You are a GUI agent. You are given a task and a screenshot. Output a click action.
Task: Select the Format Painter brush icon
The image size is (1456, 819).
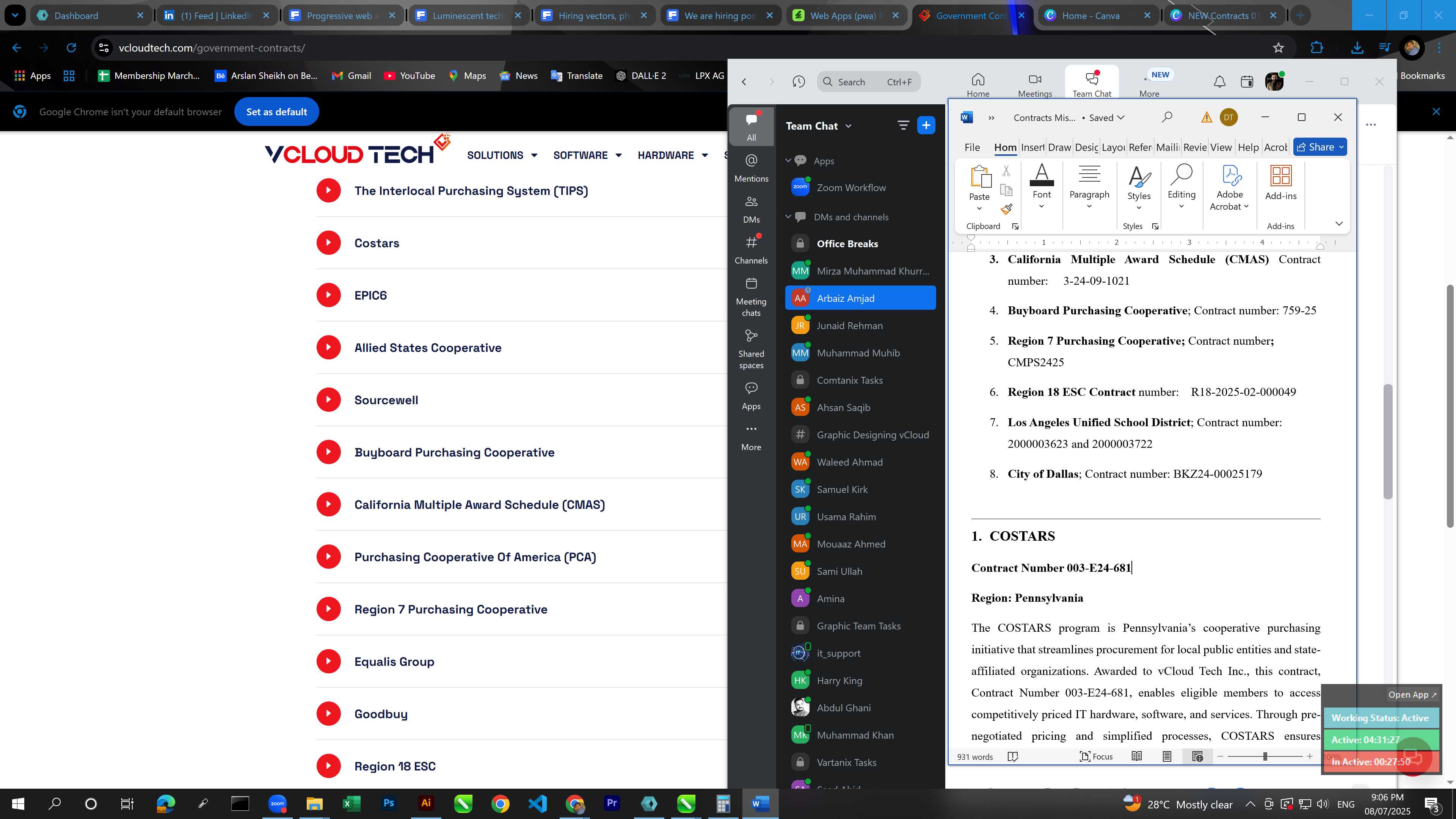pos(1006,209)
